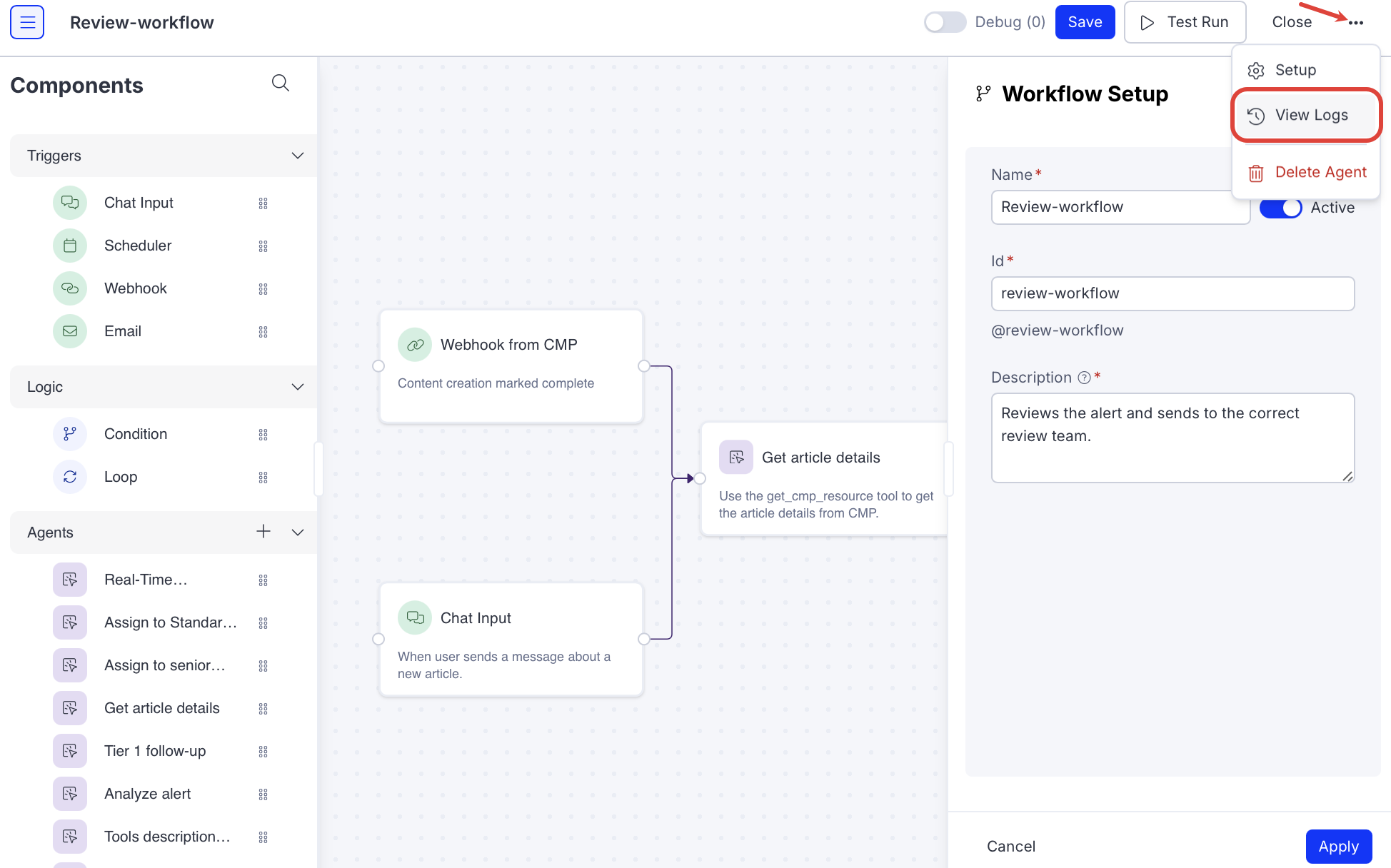Click the Webhook trigger icon
Viewport: 1391px width, 868px height.
(70, 288)
